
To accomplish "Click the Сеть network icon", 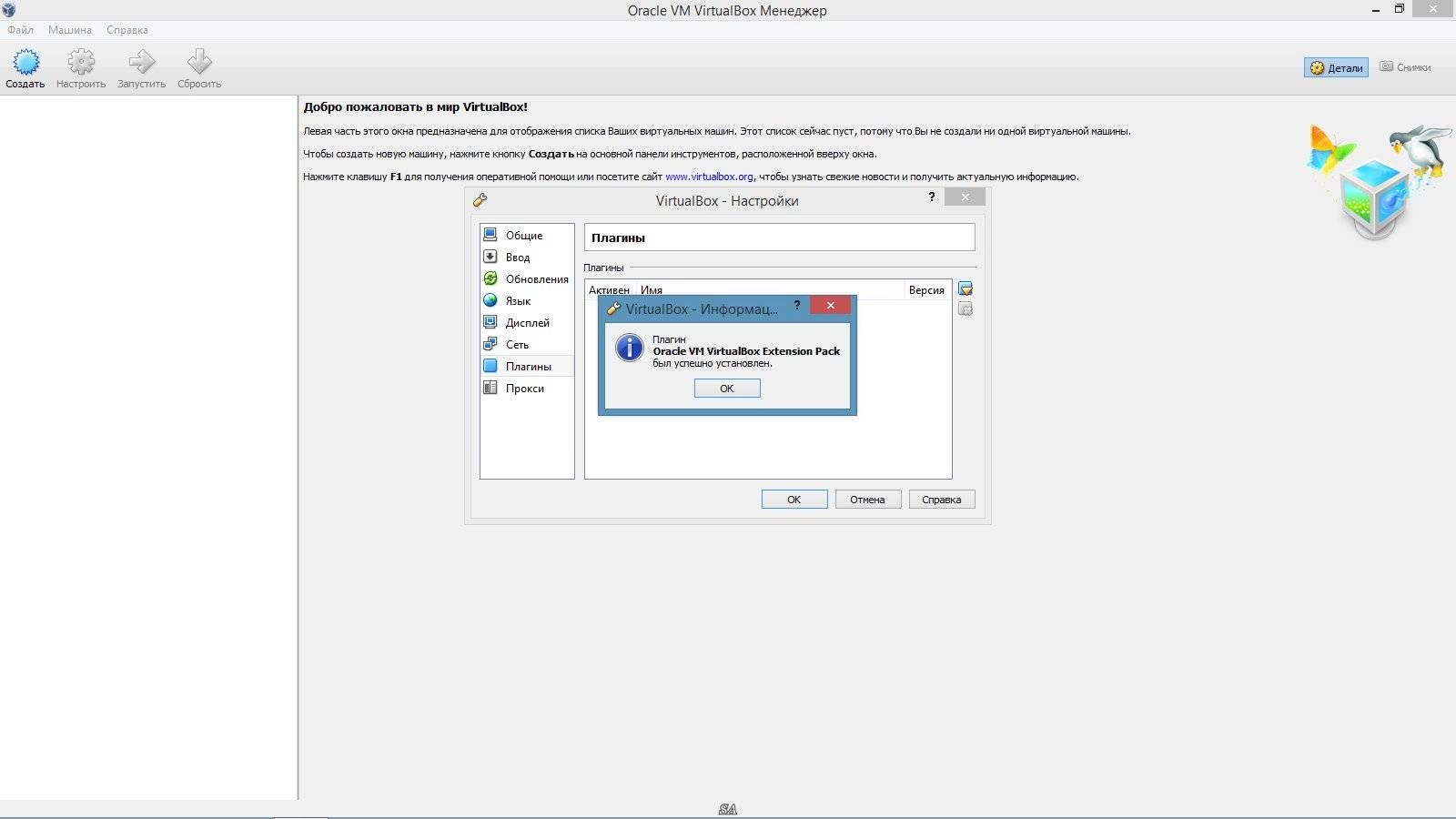I will (490, 343).
